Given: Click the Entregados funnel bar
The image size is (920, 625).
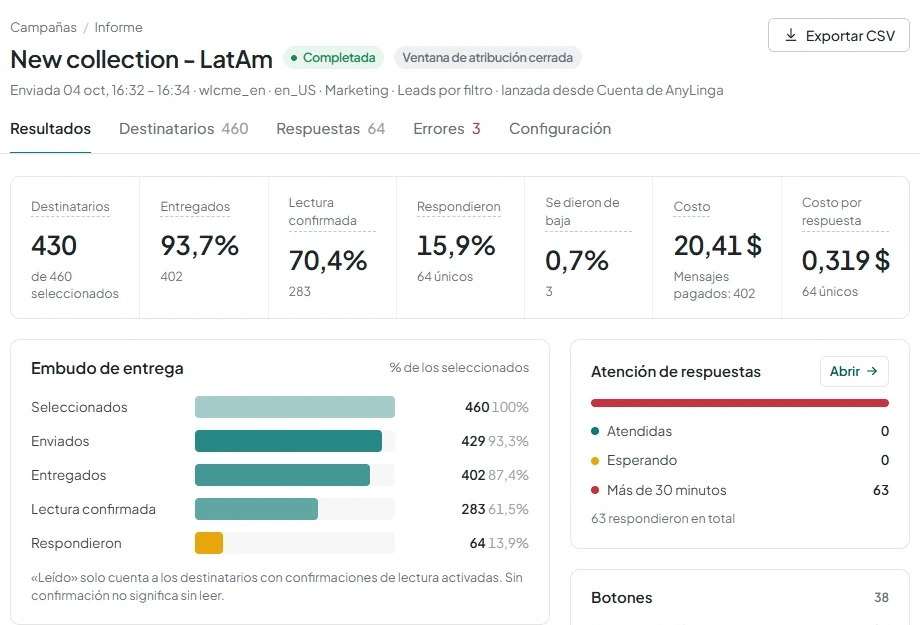Looking at the screenshot, I should click(x=282, y=475).
